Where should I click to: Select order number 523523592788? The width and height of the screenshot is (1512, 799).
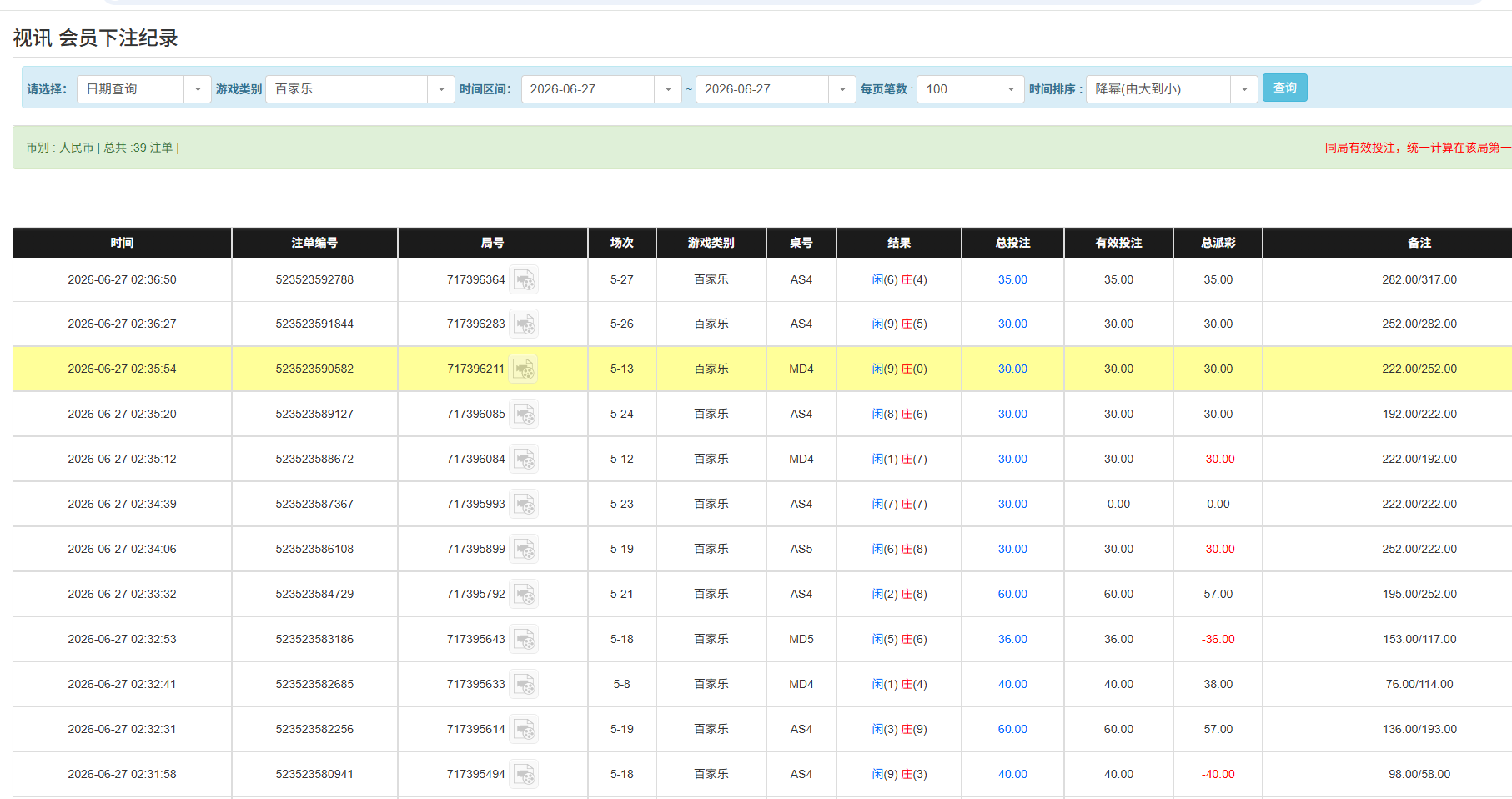click(314, 280)
